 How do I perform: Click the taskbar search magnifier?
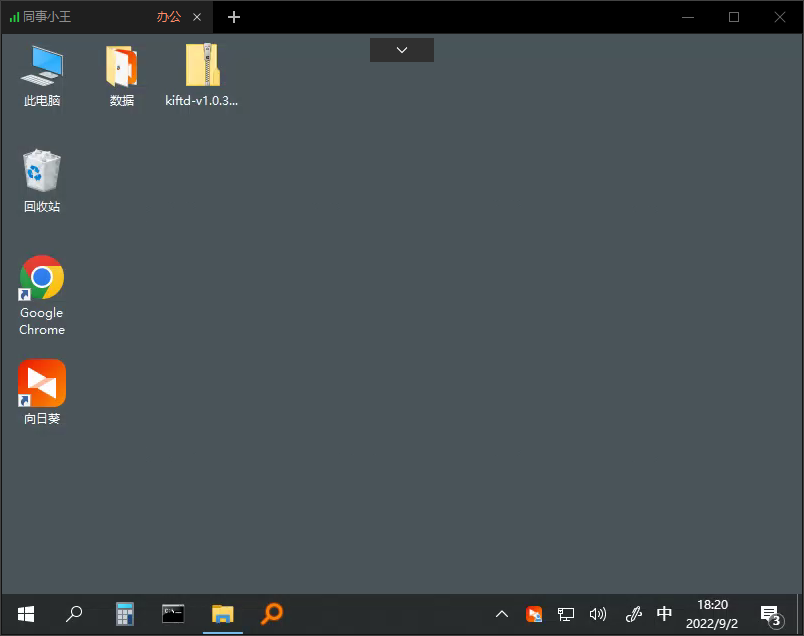pyautogui.click(x=74, y=614)
